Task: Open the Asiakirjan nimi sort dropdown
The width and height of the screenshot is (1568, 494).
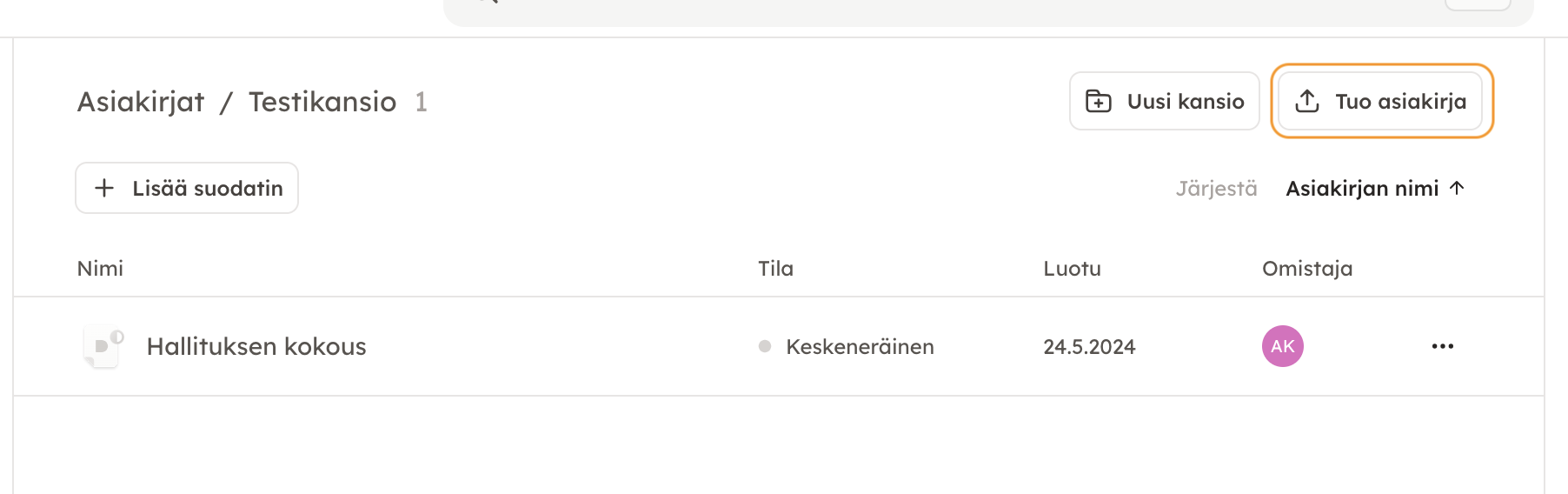Action: [1362, 188]
